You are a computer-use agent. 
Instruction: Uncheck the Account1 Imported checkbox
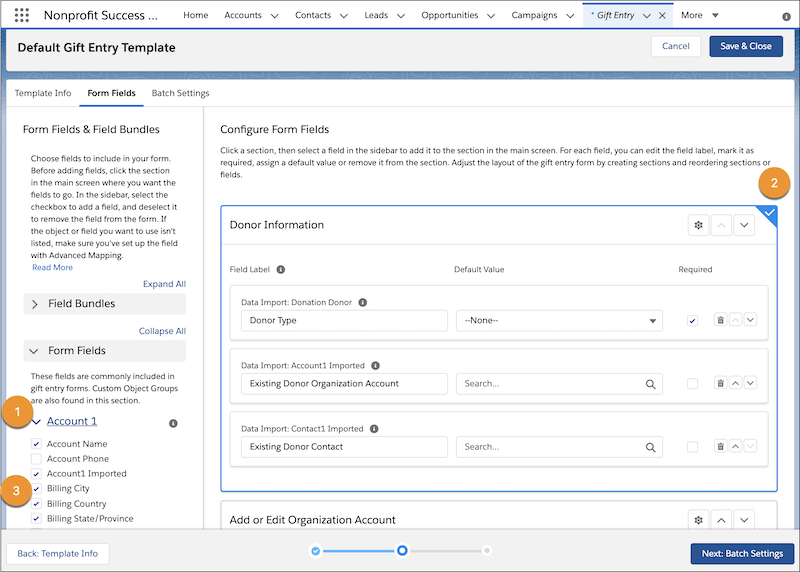click(36, 474)
